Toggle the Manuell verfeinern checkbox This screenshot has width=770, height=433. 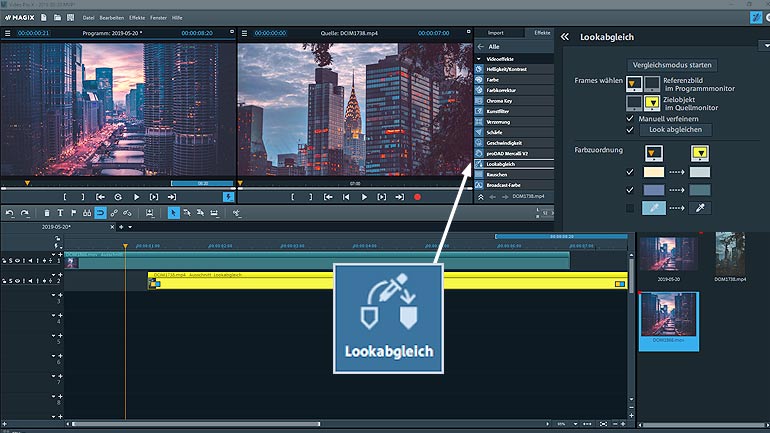coord(630,118)
